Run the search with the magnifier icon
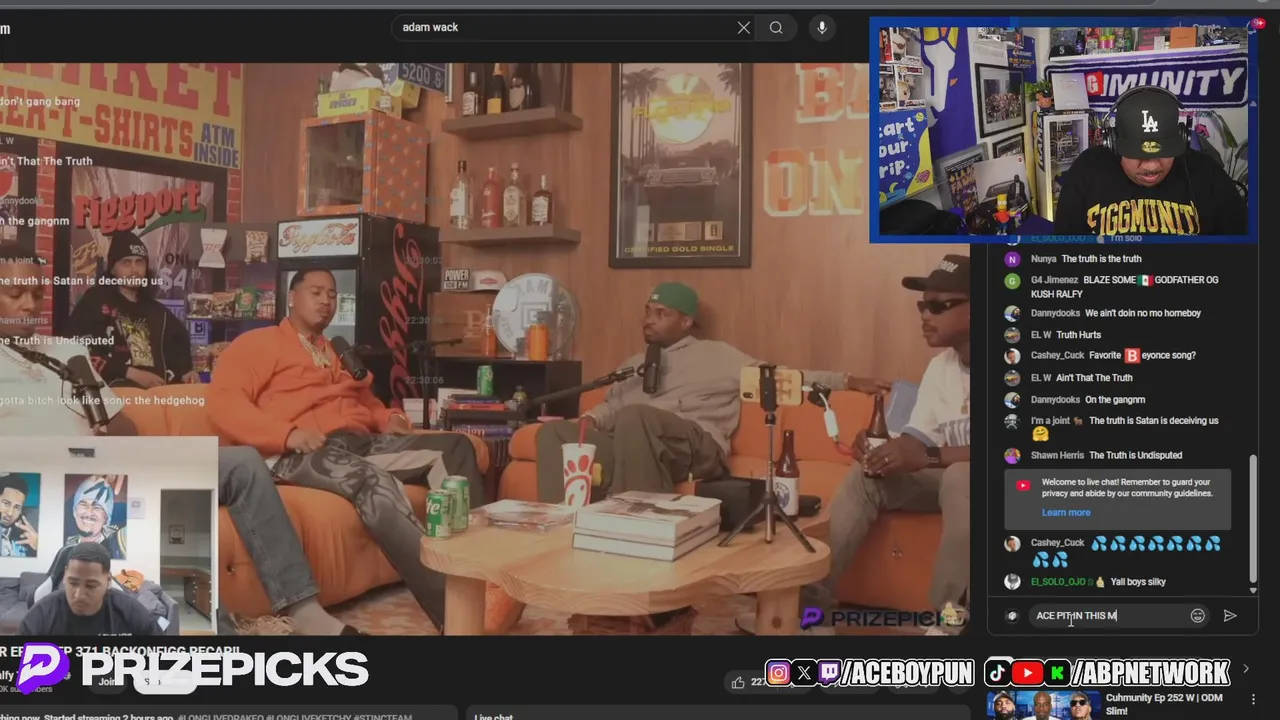This screenshot has height=720, width=1280. (x=776, y=28)
